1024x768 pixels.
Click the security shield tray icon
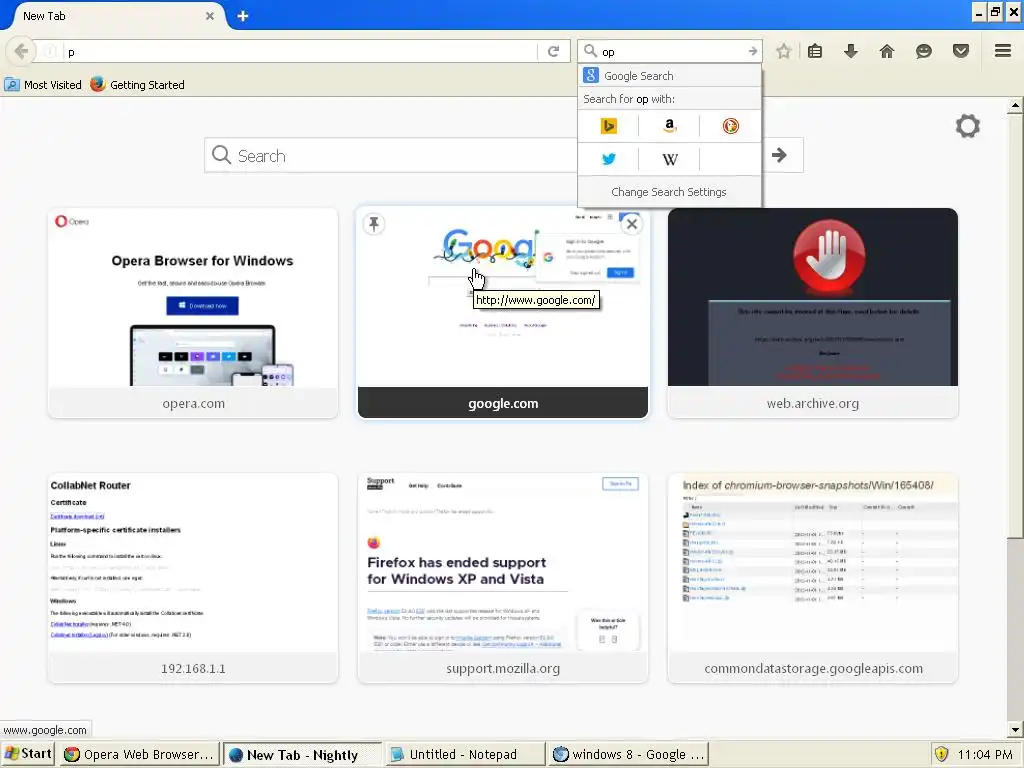pos(942,754)
